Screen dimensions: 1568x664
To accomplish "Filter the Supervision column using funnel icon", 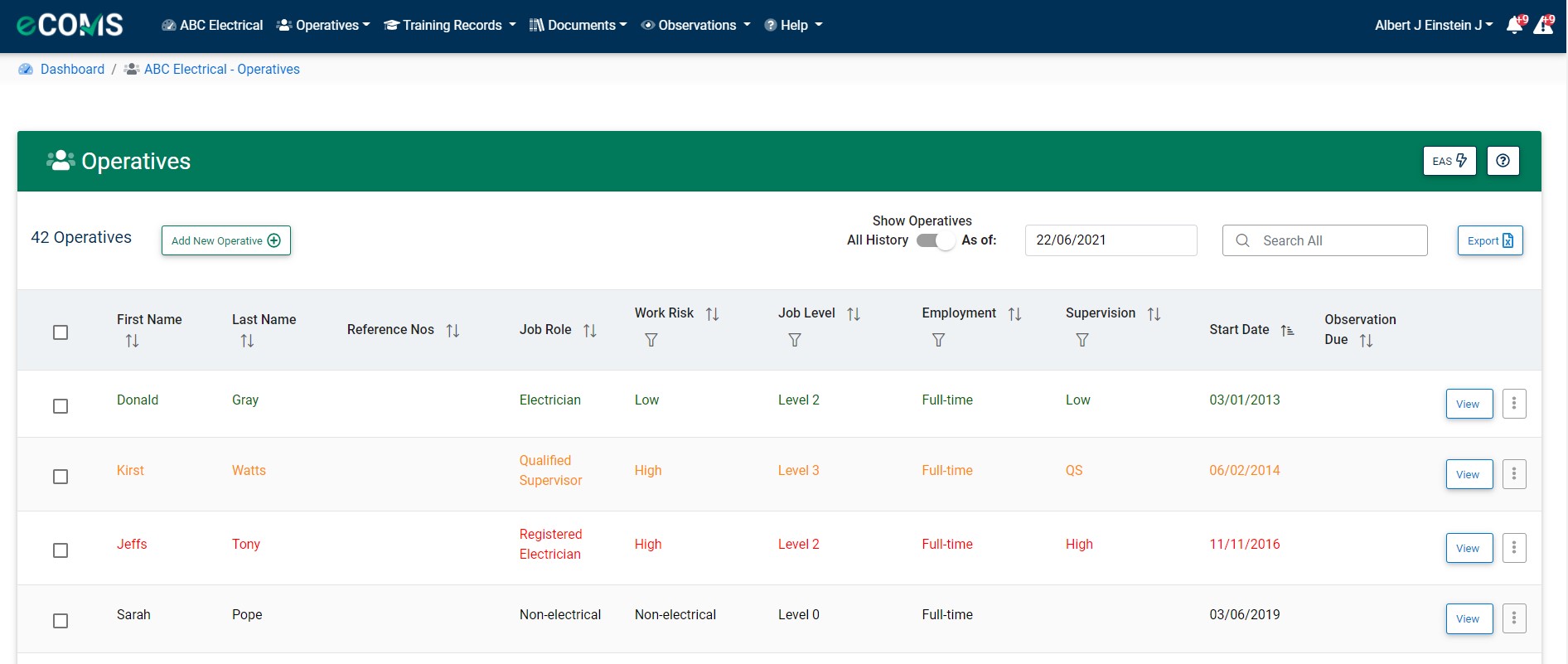I will click(x=1082, y=340).
